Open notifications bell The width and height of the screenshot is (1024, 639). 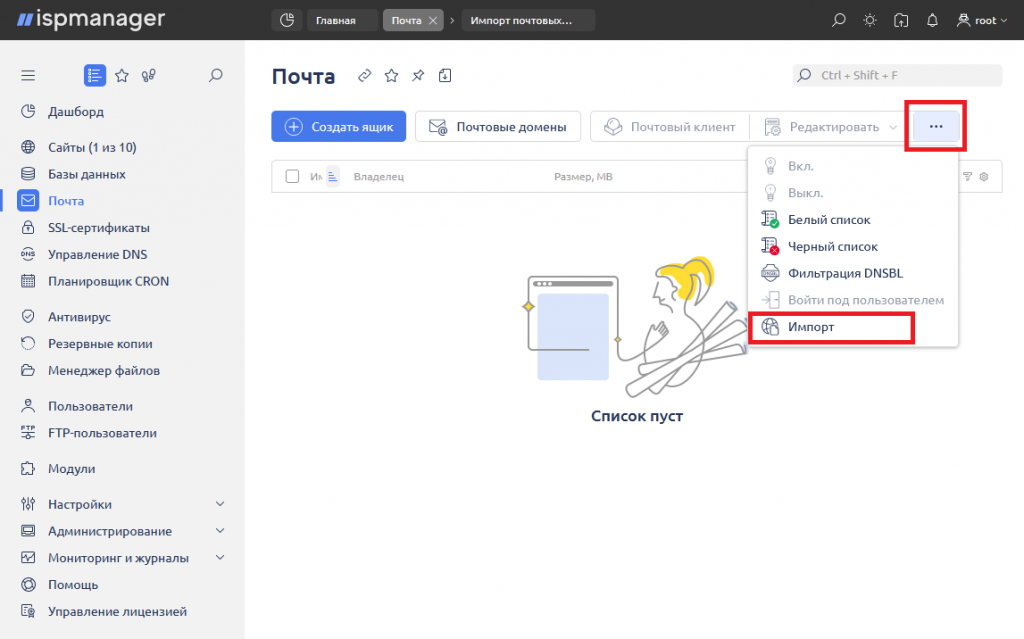(933, 20)
